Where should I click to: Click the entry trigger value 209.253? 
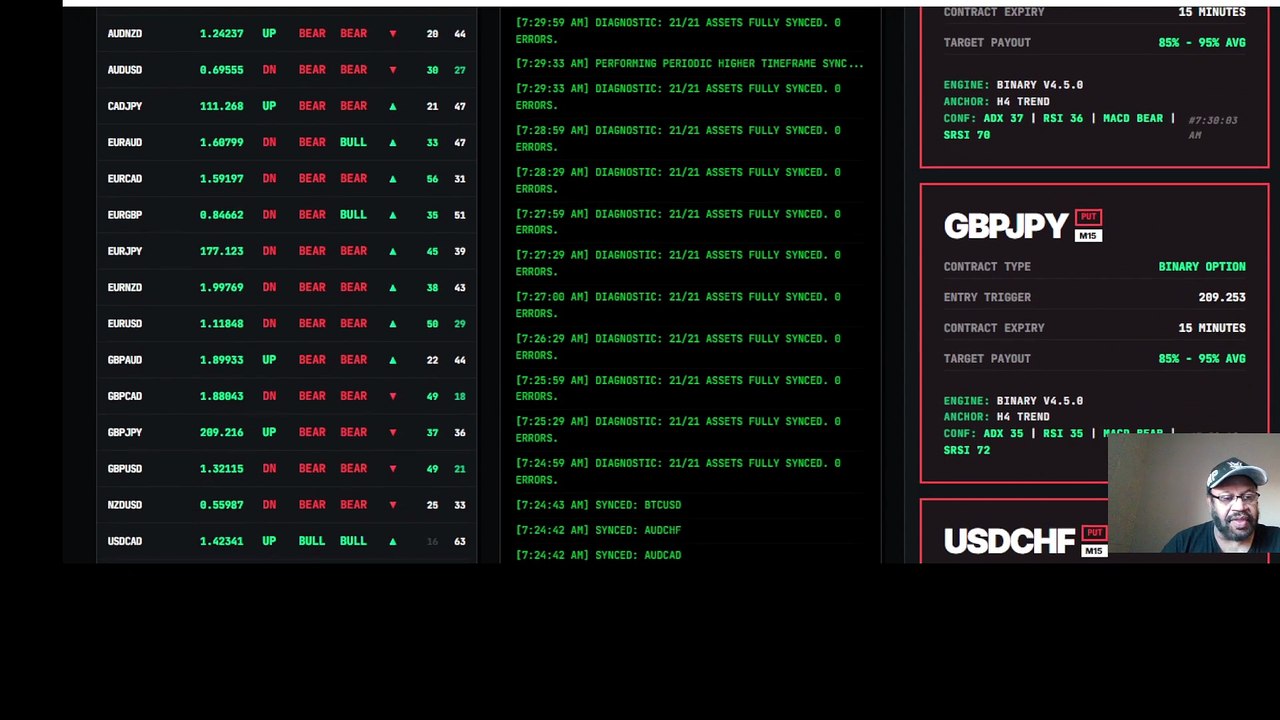(1222, 297)
